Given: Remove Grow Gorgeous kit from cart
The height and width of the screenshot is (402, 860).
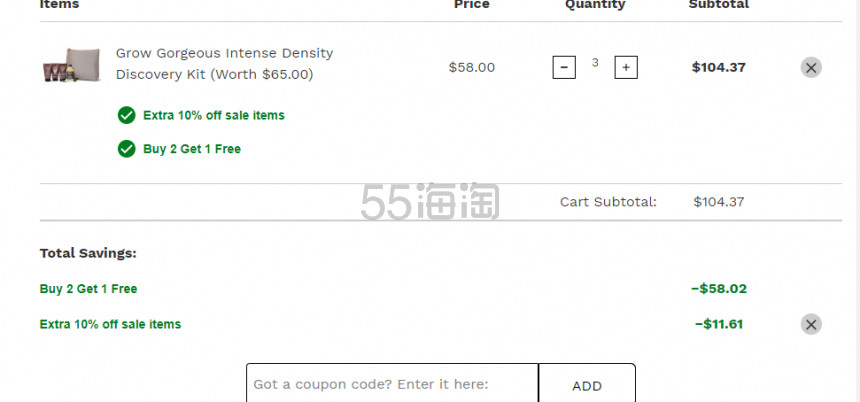Looking at the screenshot, I should (x=811, y=67).
